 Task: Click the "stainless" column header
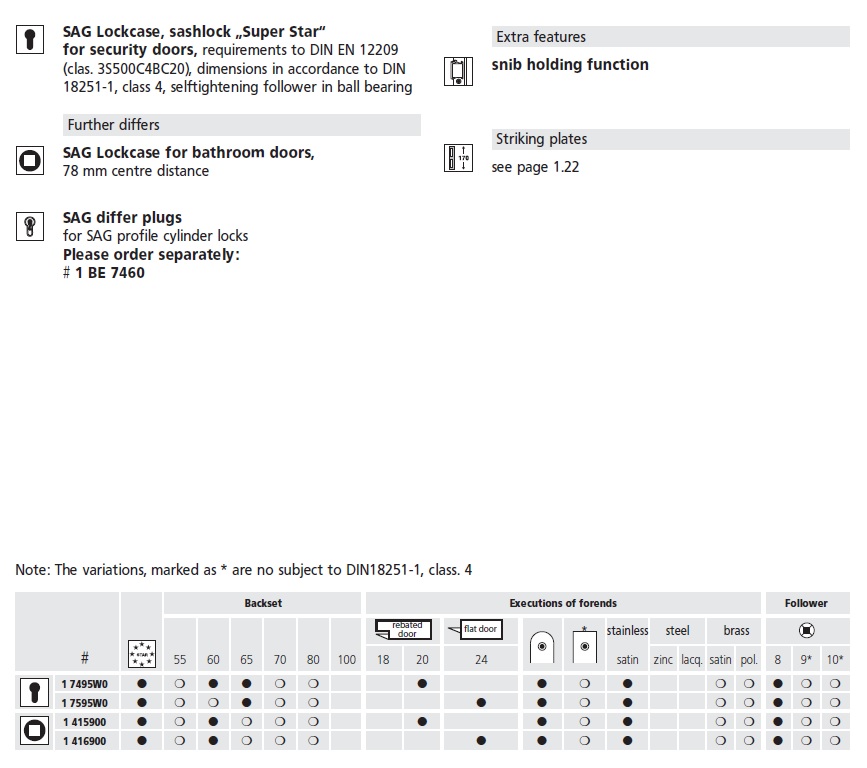click(627, 630)
